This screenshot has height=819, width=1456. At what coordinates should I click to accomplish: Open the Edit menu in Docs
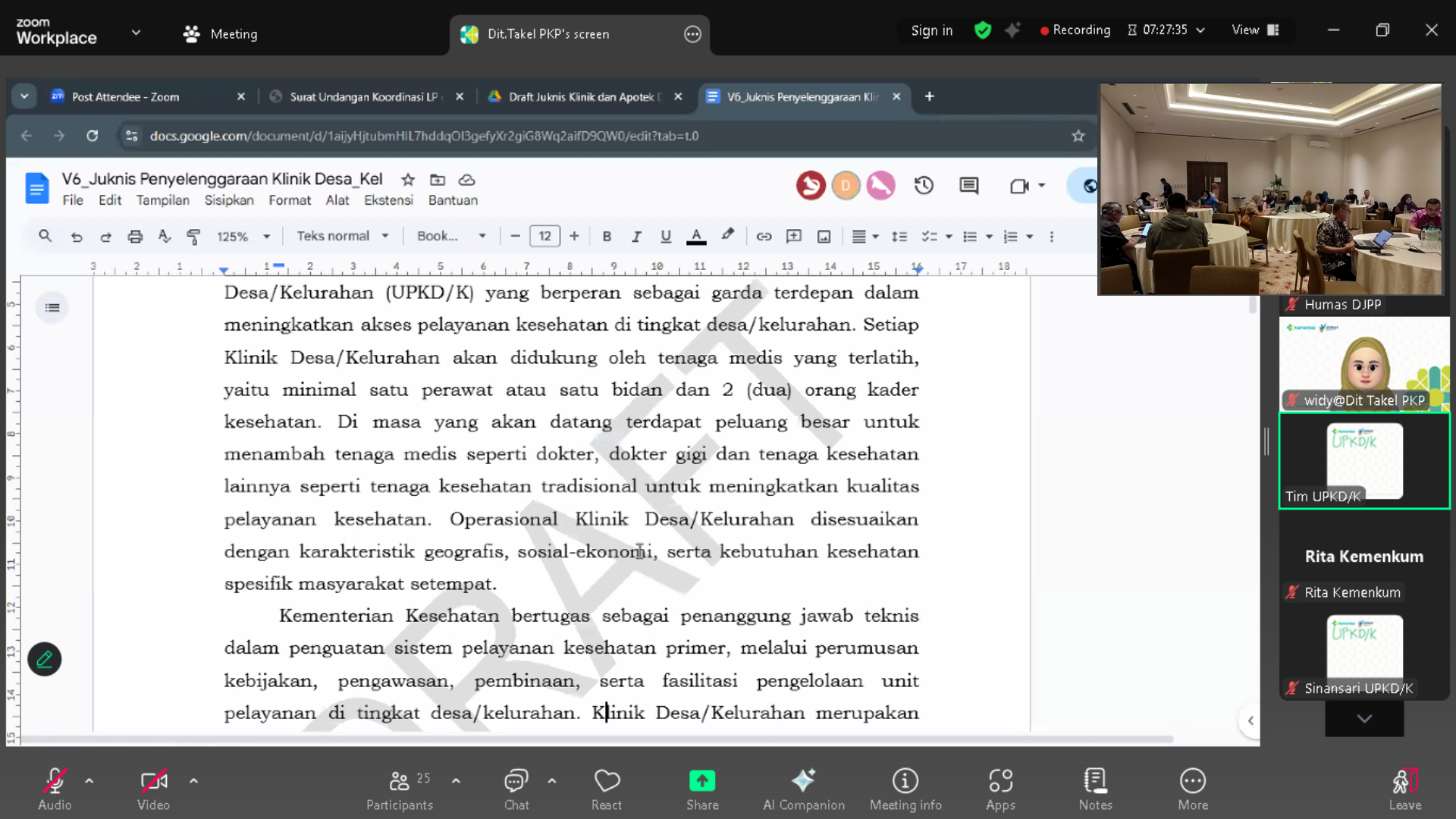click(x=110, y=200)
